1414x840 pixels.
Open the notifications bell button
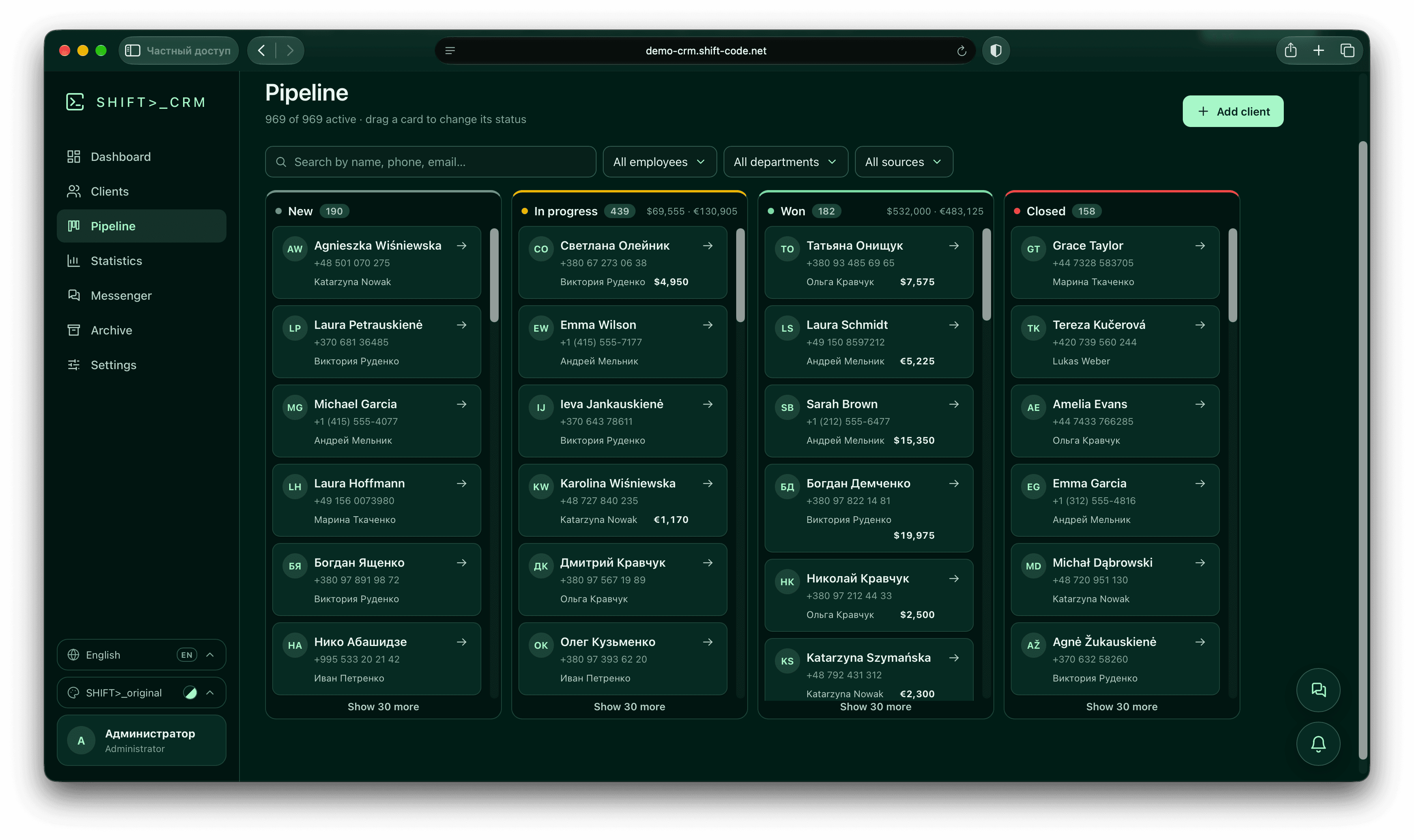(x=1318, y=743)
